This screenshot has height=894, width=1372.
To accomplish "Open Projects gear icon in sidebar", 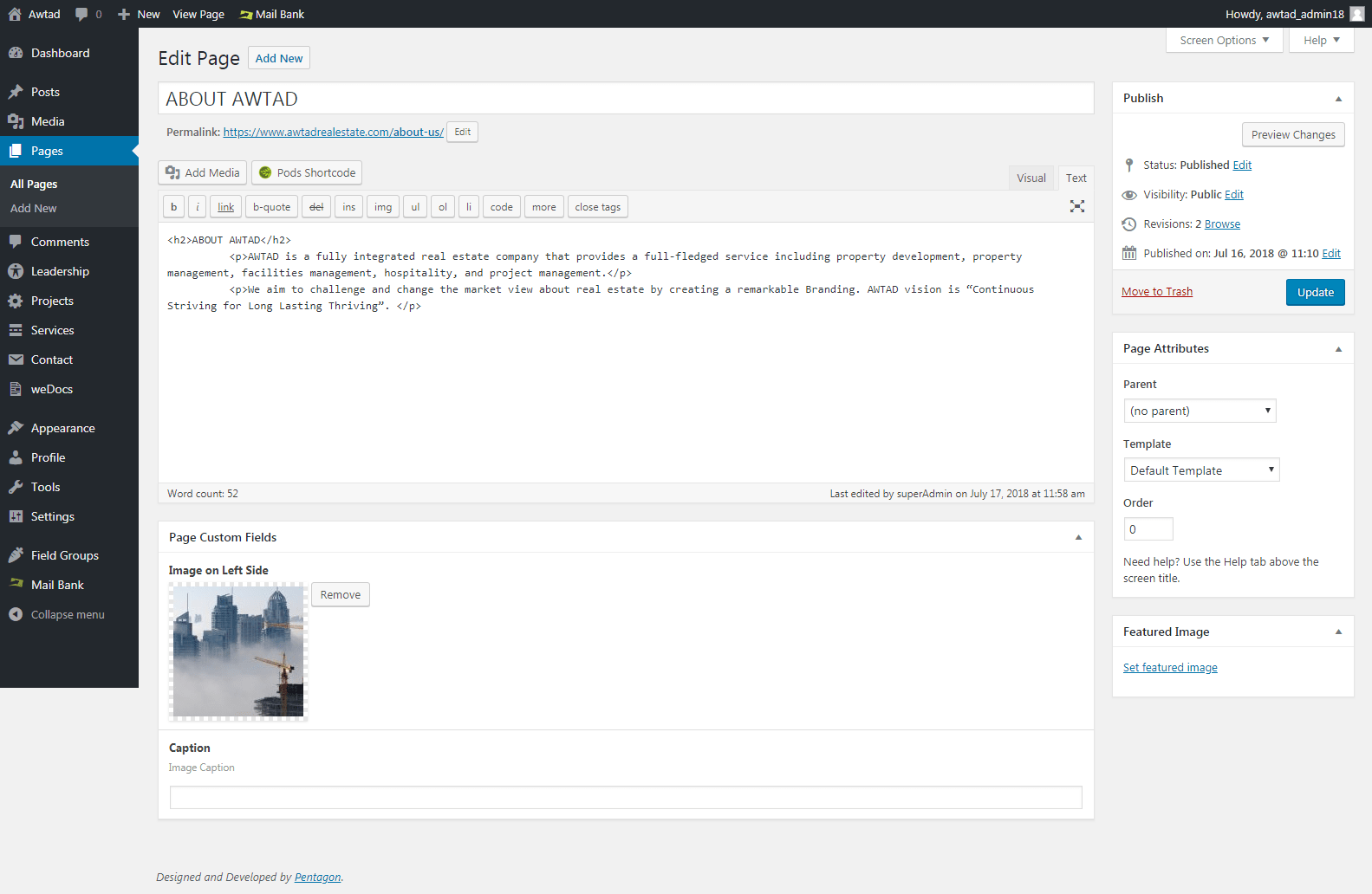I will (16, 301).
